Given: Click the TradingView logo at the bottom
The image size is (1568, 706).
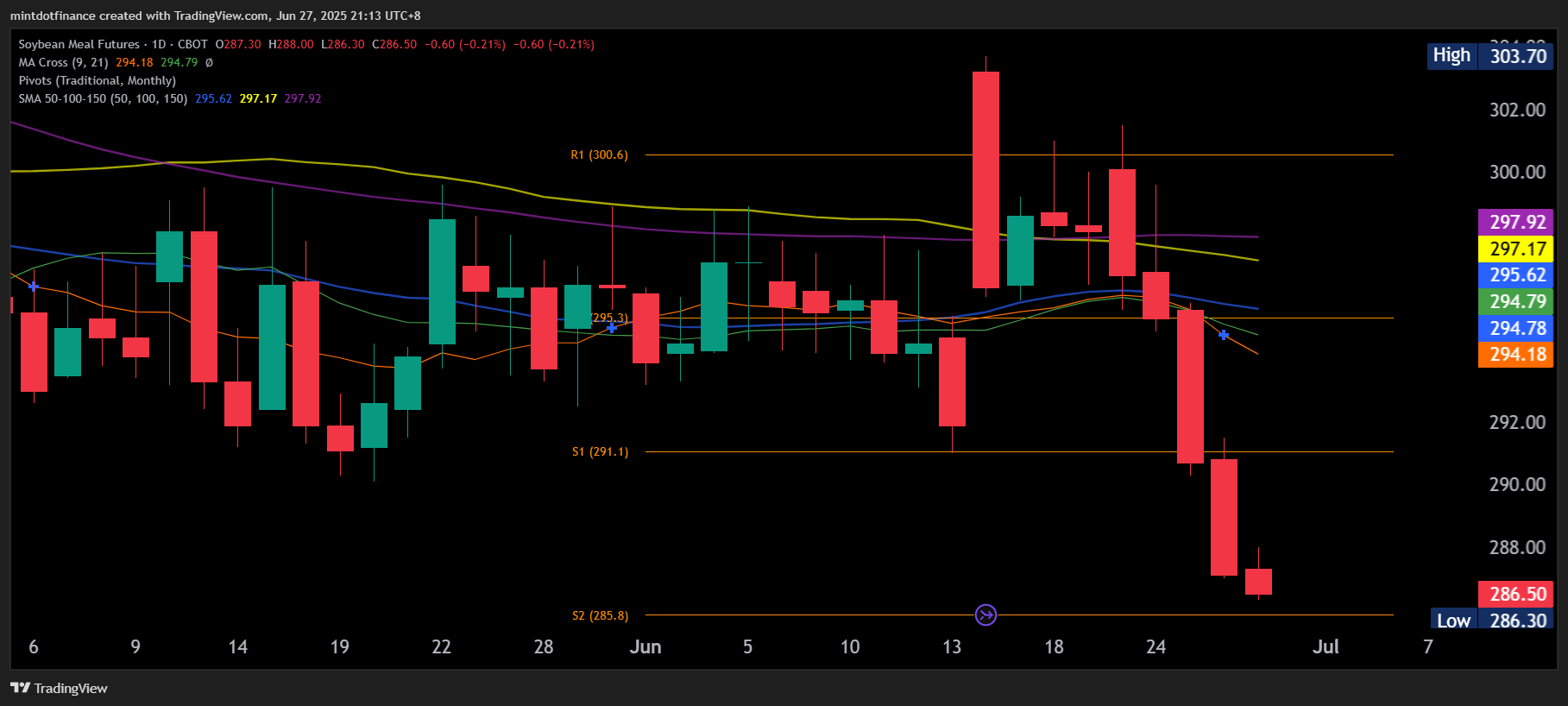Looking at the screenshot, I should tap(59, 688).
